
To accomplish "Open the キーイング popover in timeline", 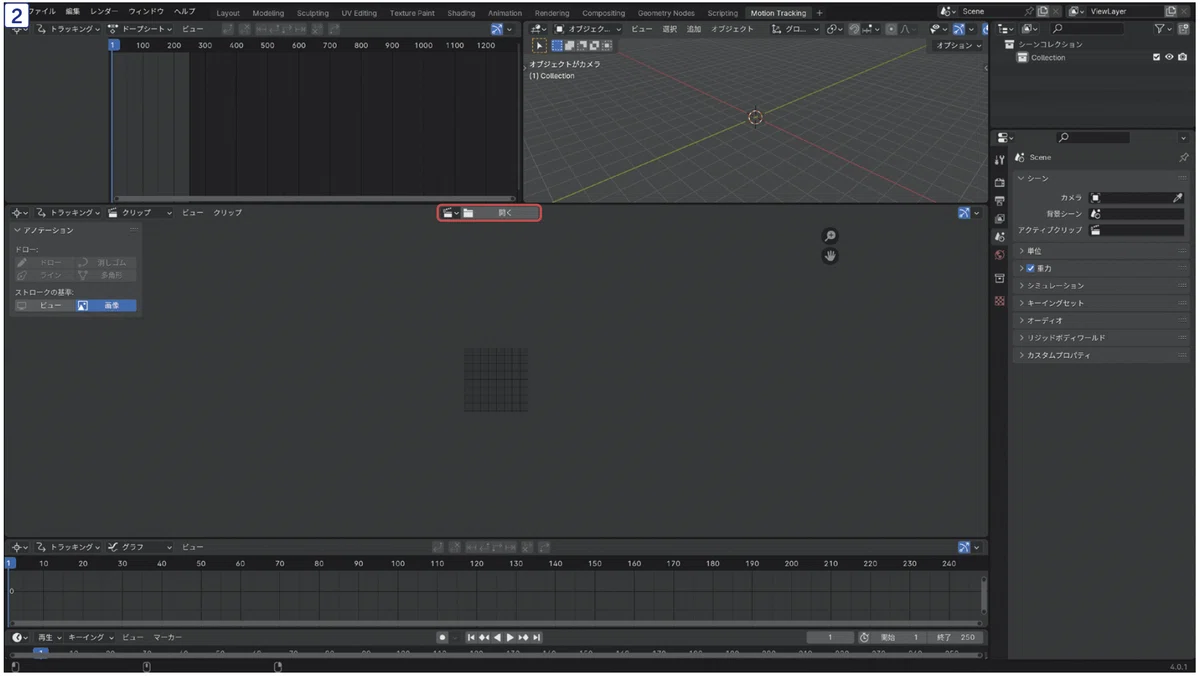I will [91, 637].
